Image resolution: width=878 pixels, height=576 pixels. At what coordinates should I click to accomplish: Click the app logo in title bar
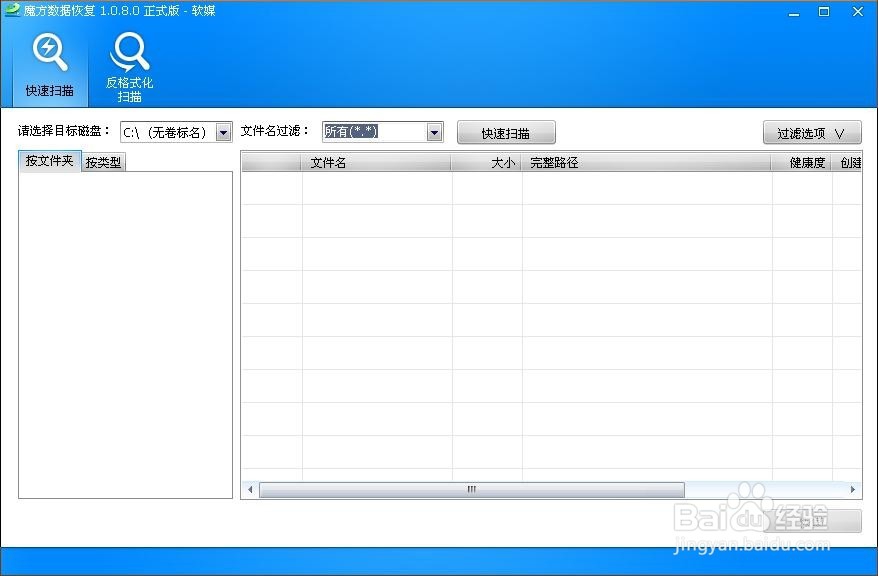pyautogui.click(x=12, y=10)
